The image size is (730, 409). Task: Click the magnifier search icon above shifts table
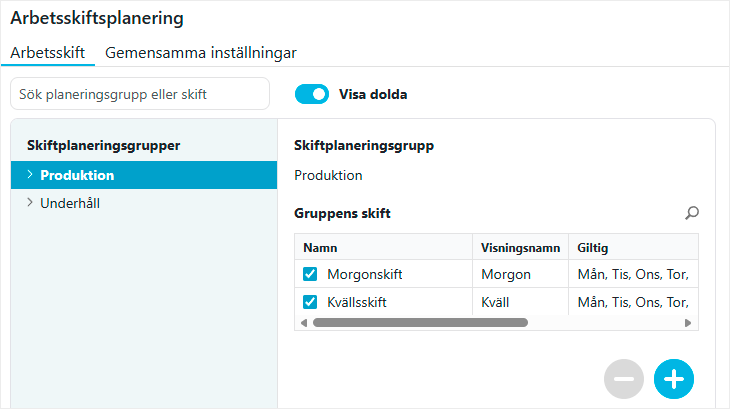pos(691,213)
